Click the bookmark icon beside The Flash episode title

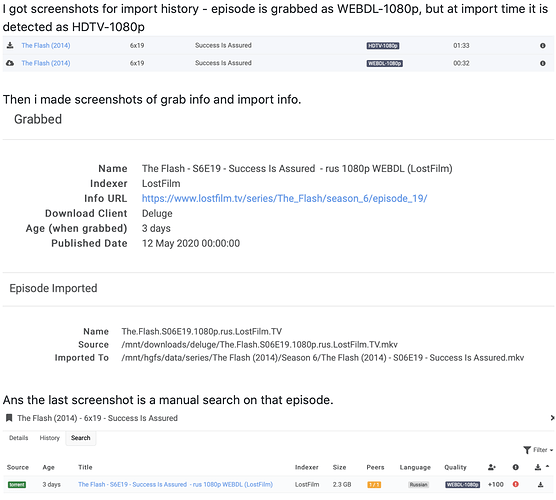point(9,418)
